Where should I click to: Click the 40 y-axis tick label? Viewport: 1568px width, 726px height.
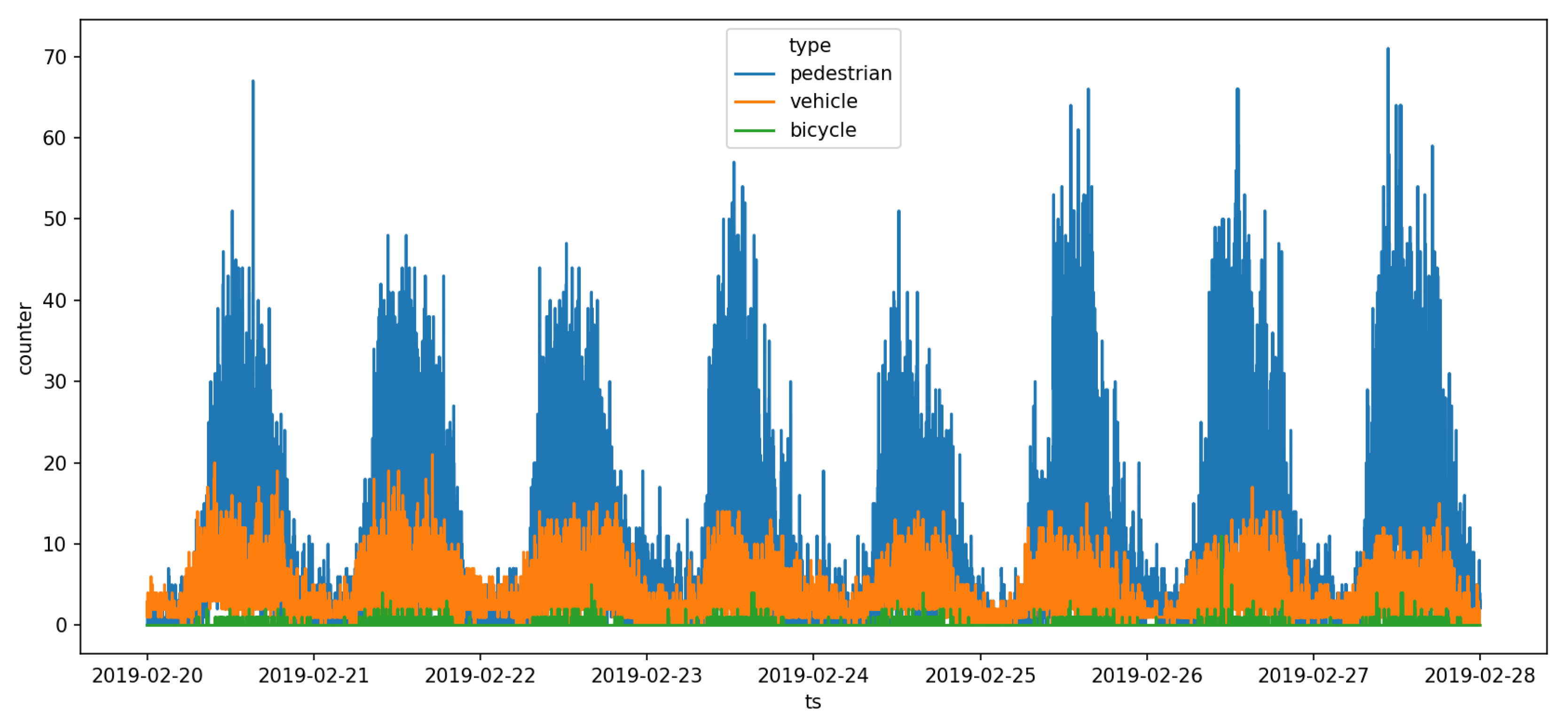[x=55, y=301]
